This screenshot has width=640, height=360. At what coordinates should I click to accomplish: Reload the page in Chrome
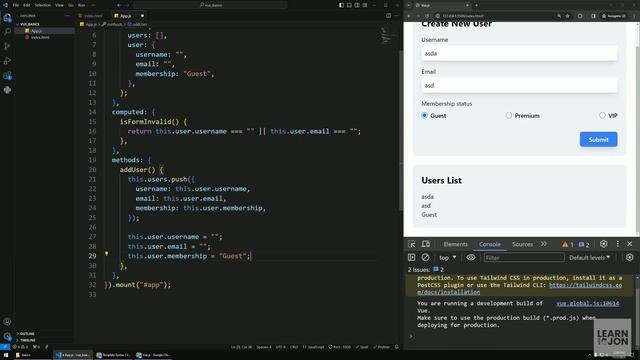click(427, 16)
